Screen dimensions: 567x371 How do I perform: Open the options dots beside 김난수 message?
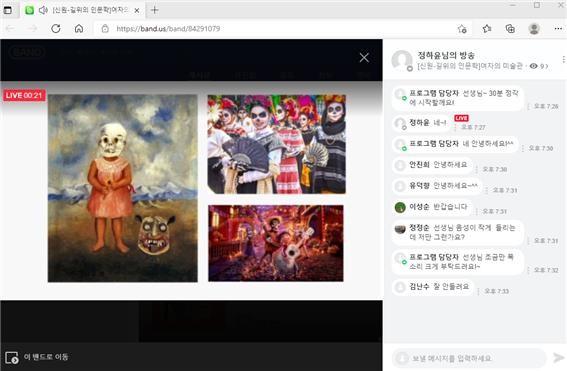478,291
